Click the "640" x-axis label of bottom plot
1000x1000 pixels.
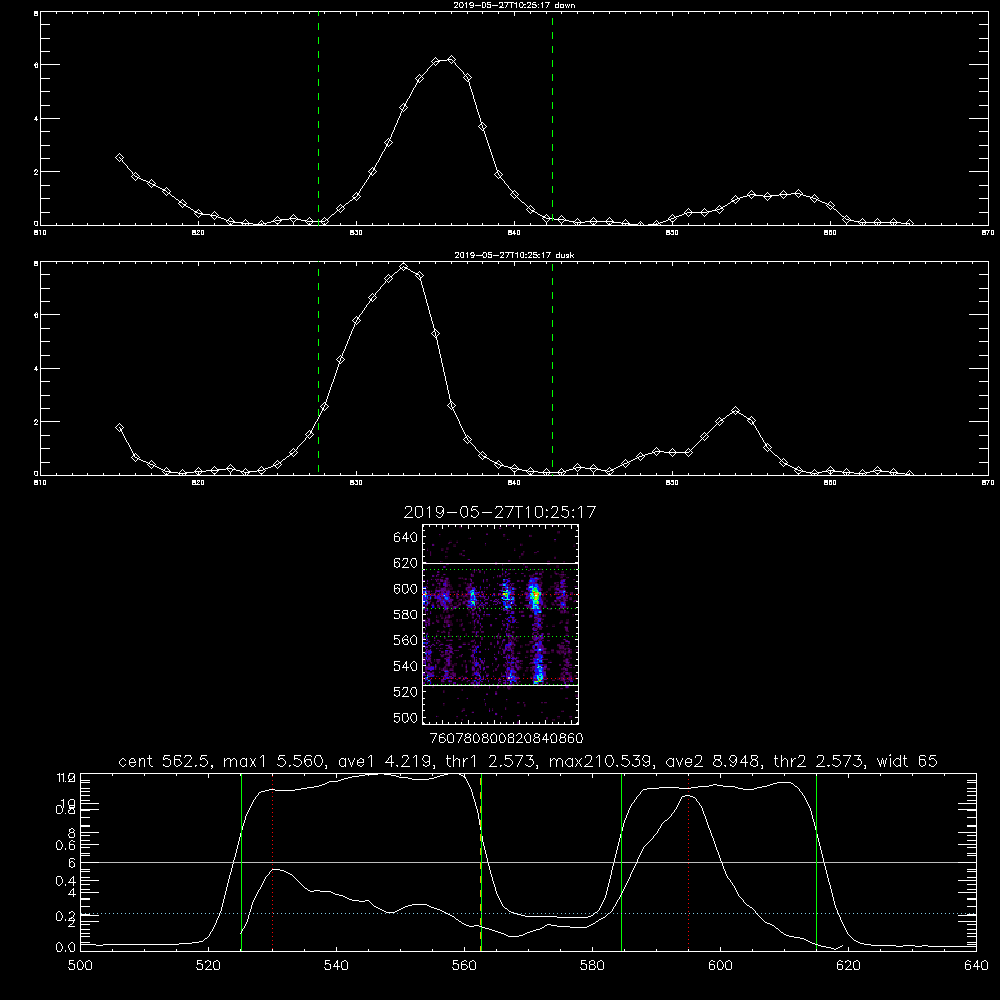976,966
